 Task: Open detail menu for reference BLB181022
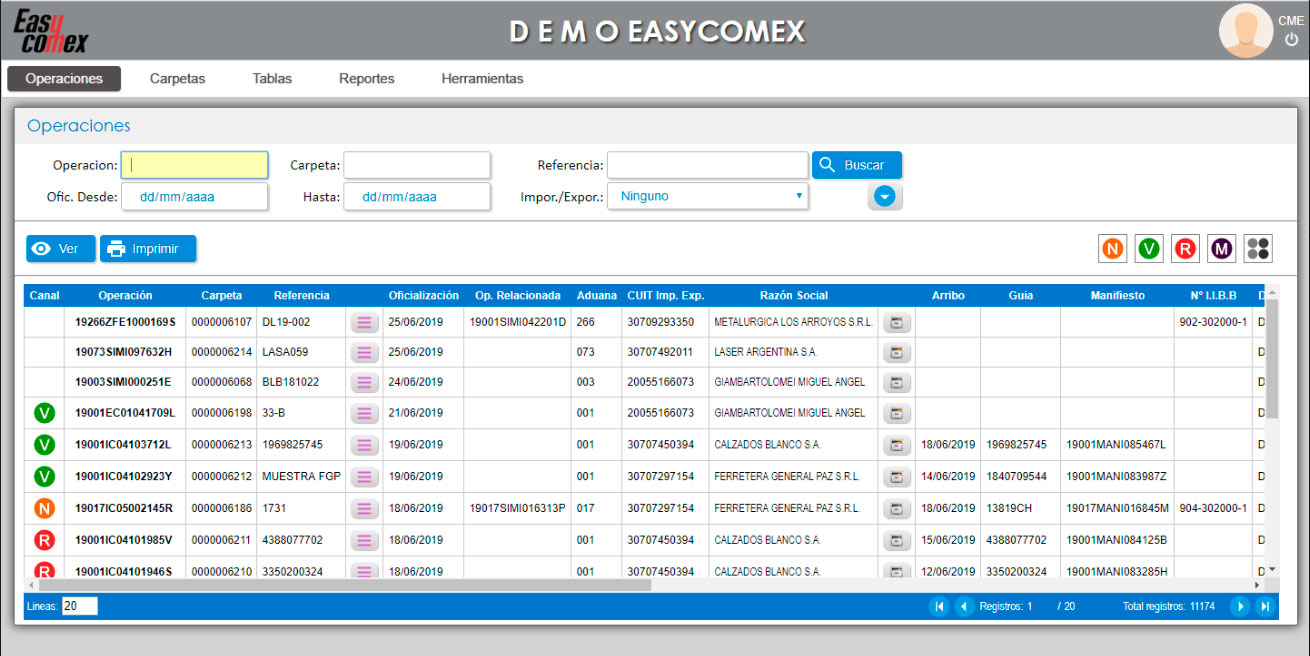364,382
